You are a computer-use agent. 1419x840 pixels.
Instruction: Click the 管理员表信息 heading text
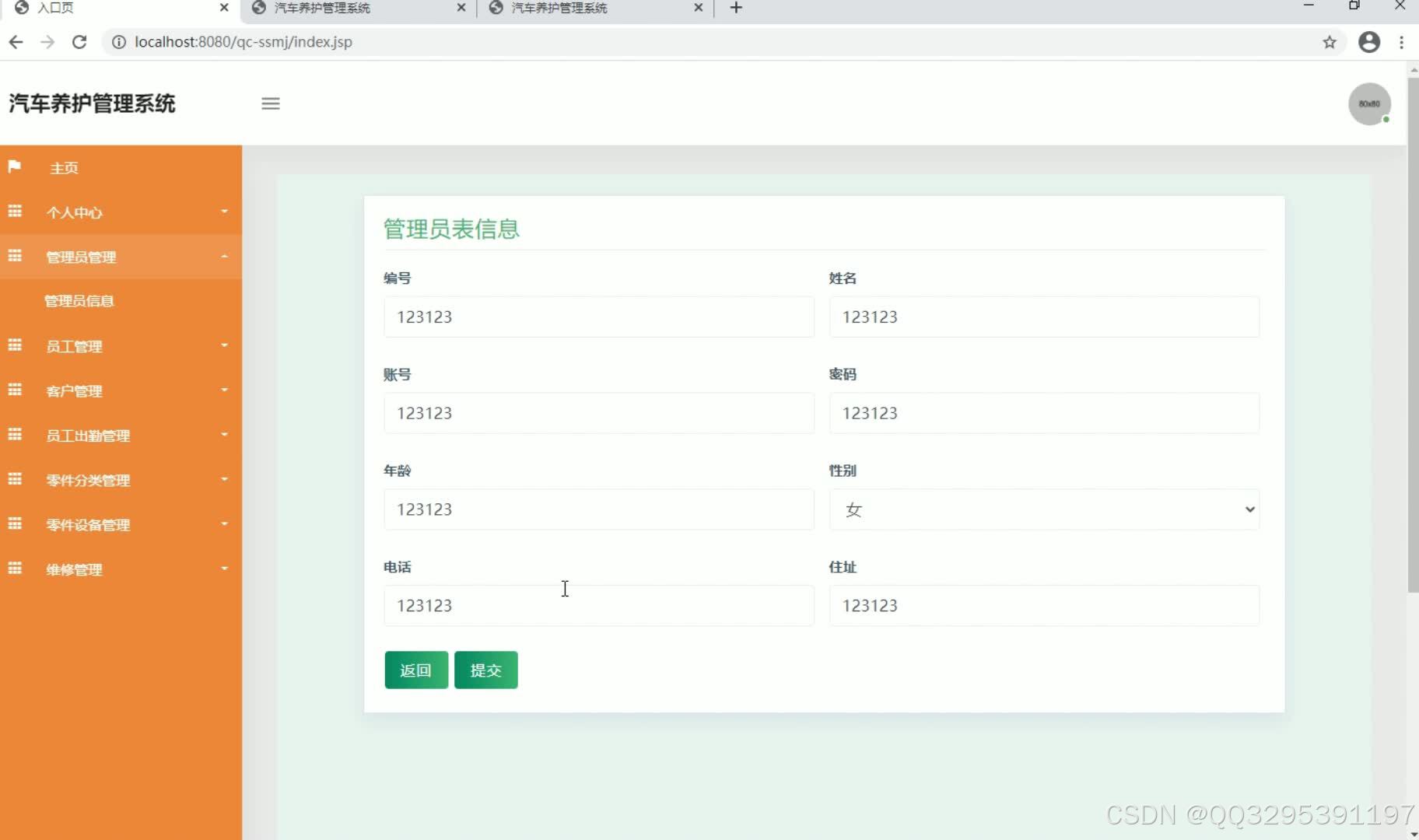[451, 229]
